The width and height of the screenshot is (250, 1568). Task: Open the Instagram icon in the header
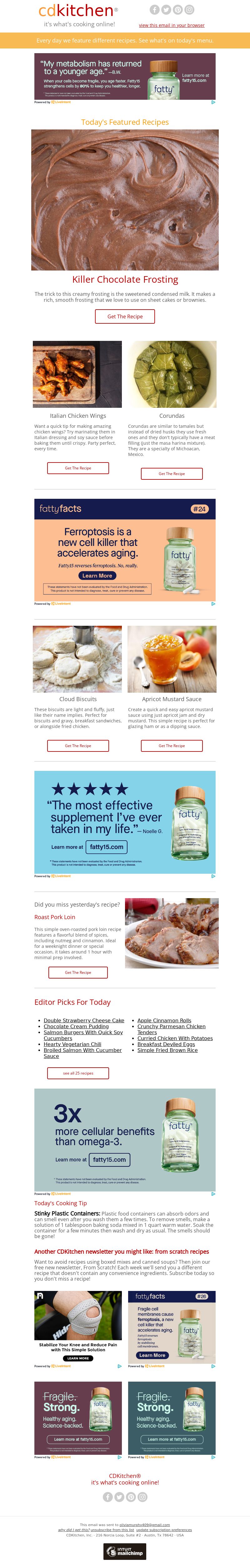[189, 10]
